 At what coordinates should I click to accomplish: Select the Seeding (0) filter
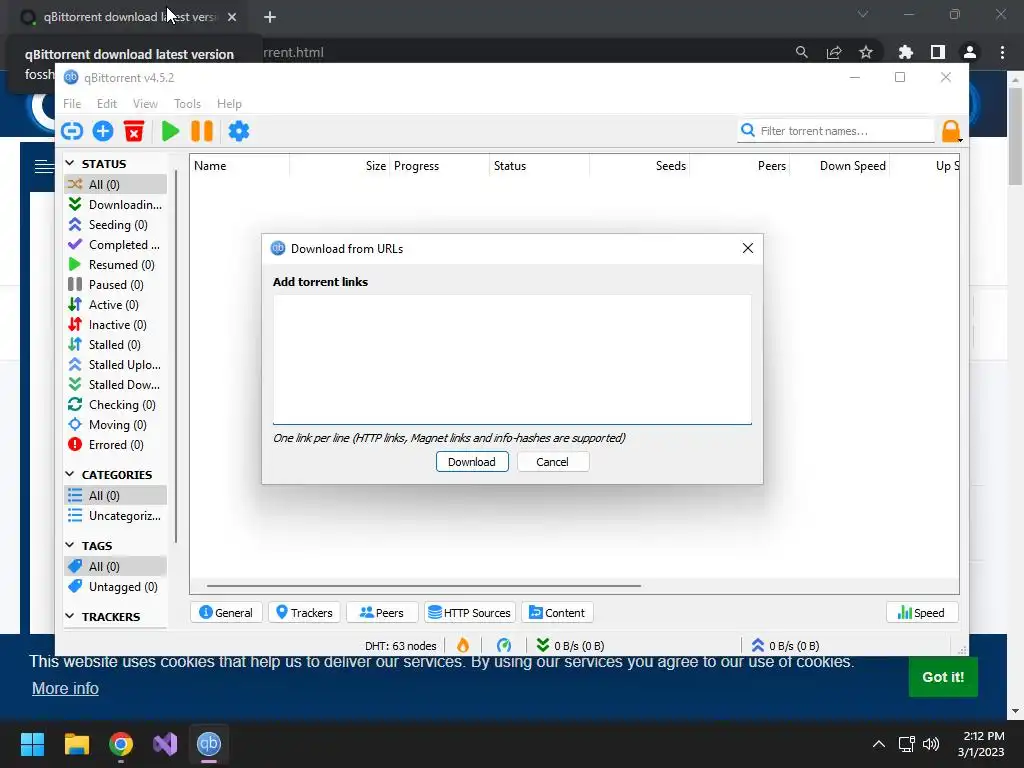116,225
